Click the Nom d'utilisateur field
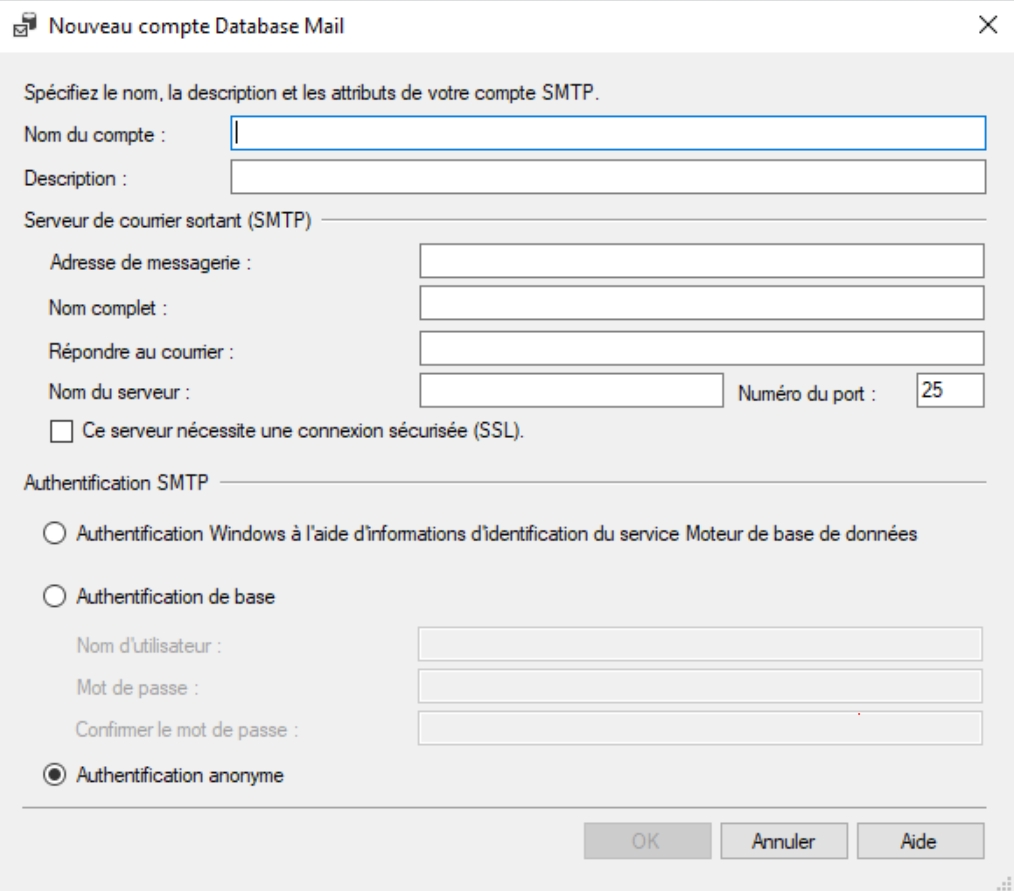 click(x=700, y=644)
